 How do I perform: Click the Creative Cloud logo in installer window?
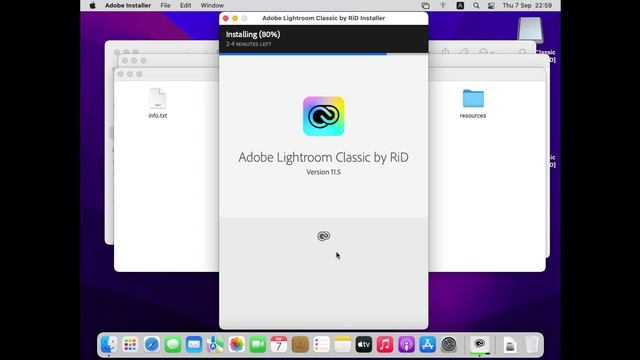point(324,116)
